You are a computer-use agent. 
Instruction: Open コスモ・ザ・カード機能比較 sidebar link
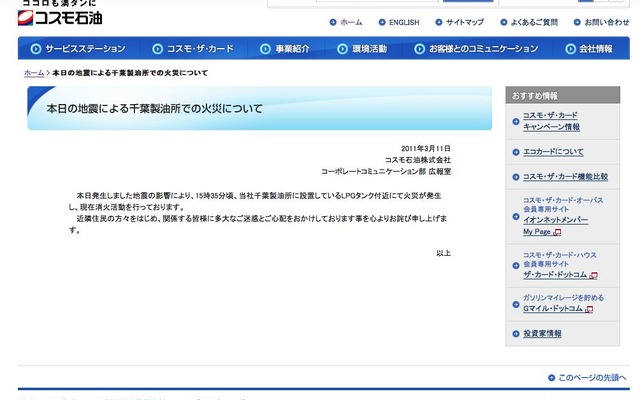[566, 177]
